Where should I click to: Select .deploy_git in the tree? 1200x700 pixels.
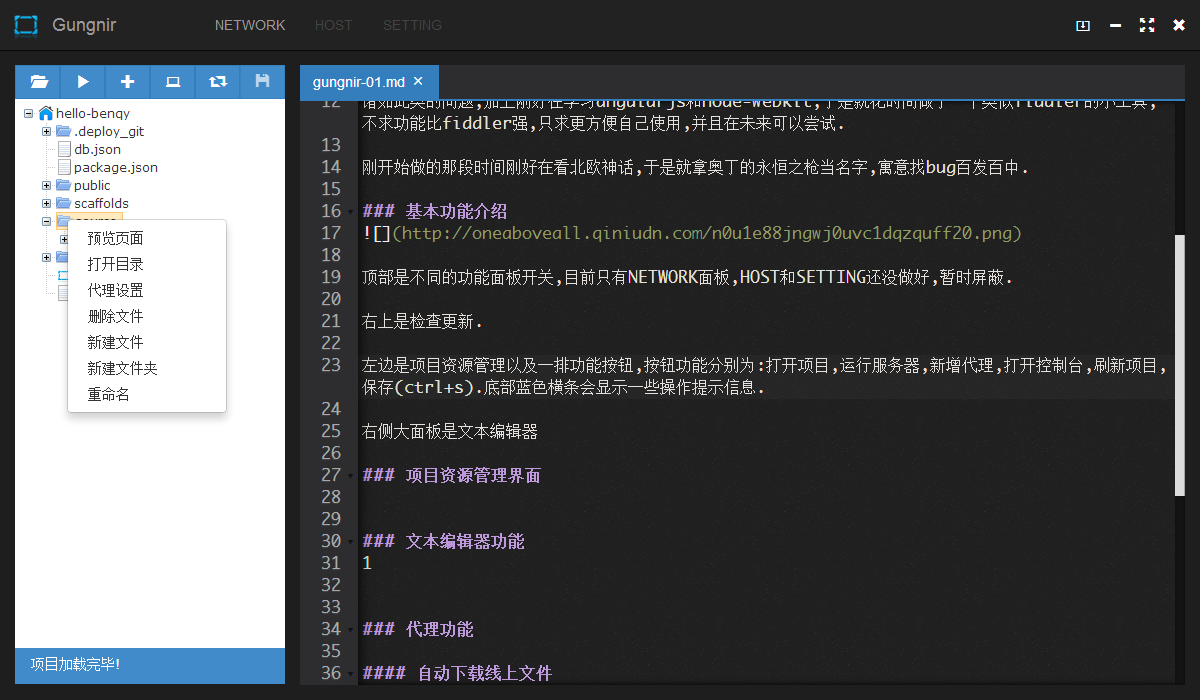[109, 131]
